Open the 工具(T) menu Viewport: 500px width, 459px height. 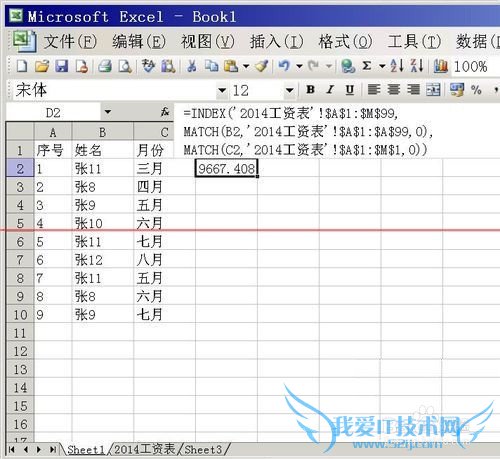[x=414, y=42]
